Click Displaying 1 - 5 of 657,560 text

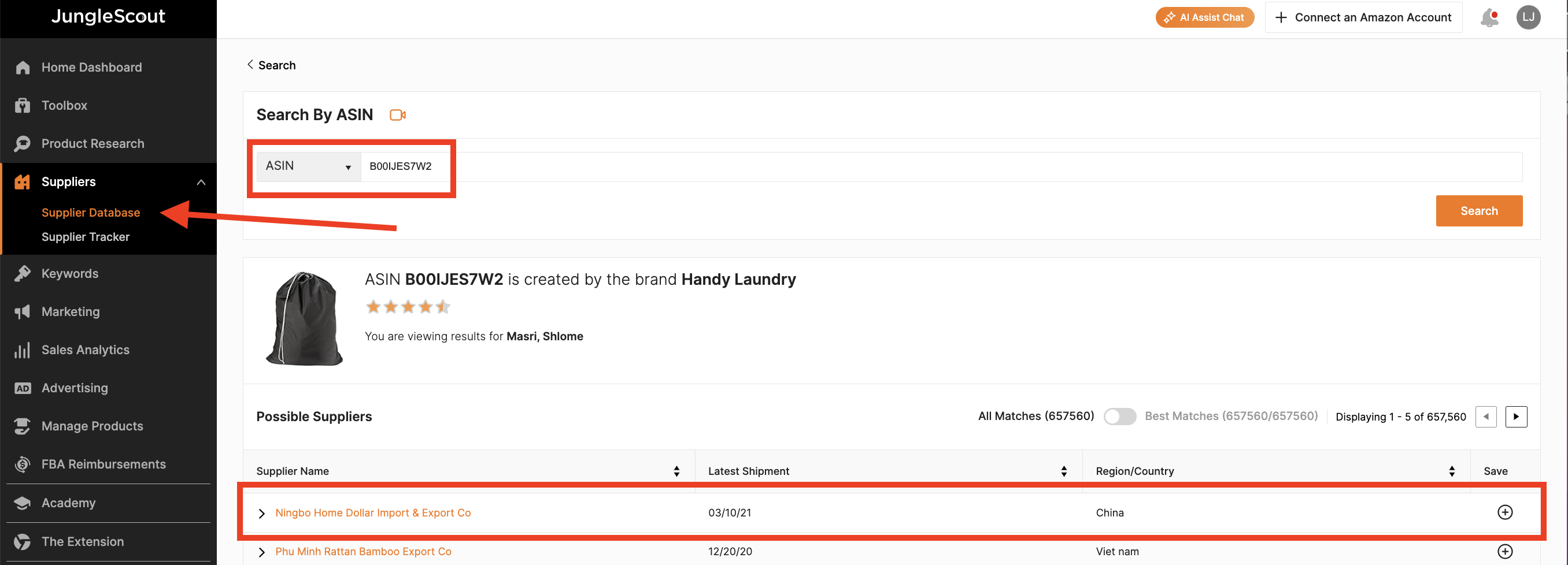(1400, 417)
